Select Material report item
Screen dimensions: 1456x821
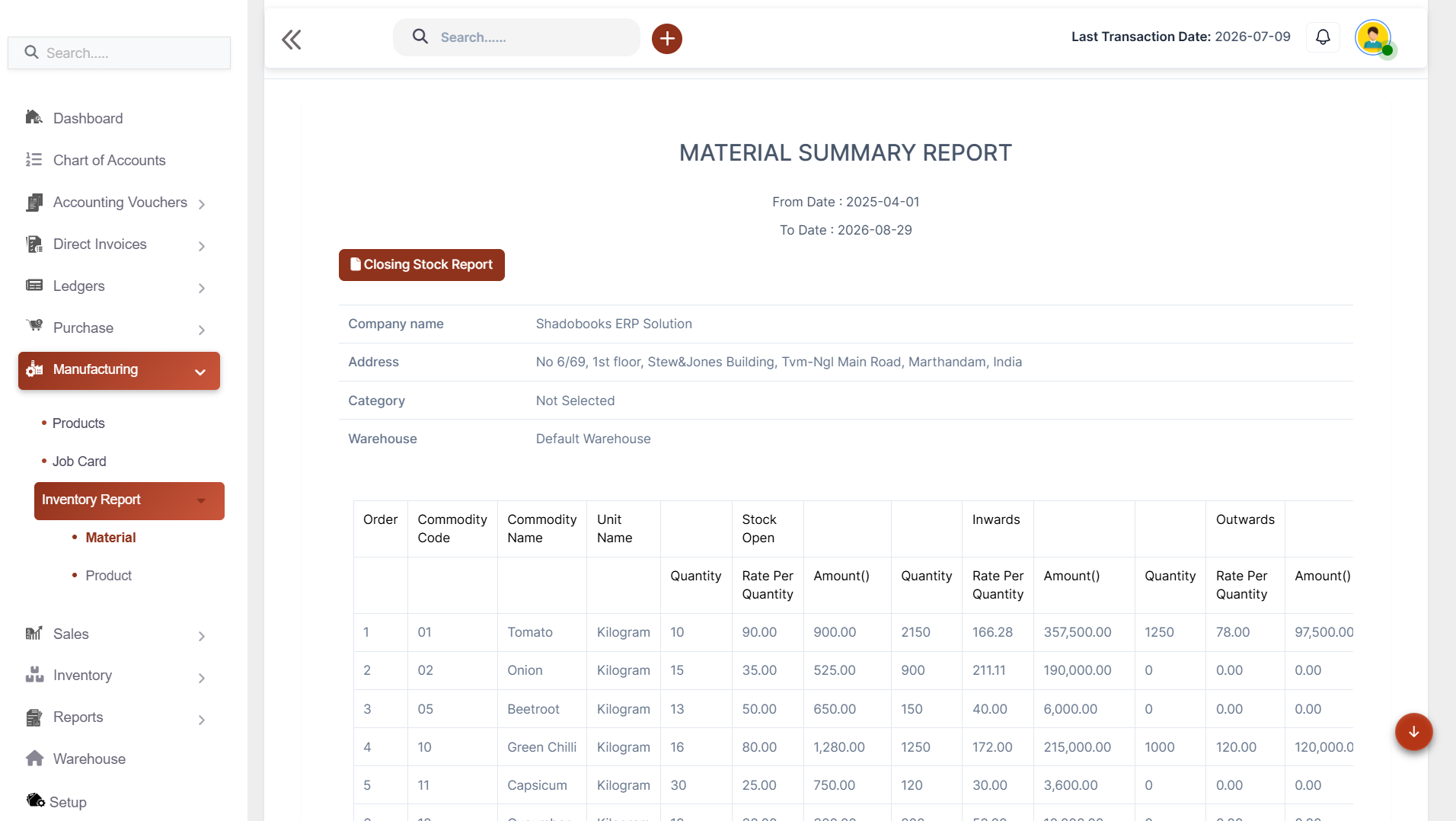(110, 537)
